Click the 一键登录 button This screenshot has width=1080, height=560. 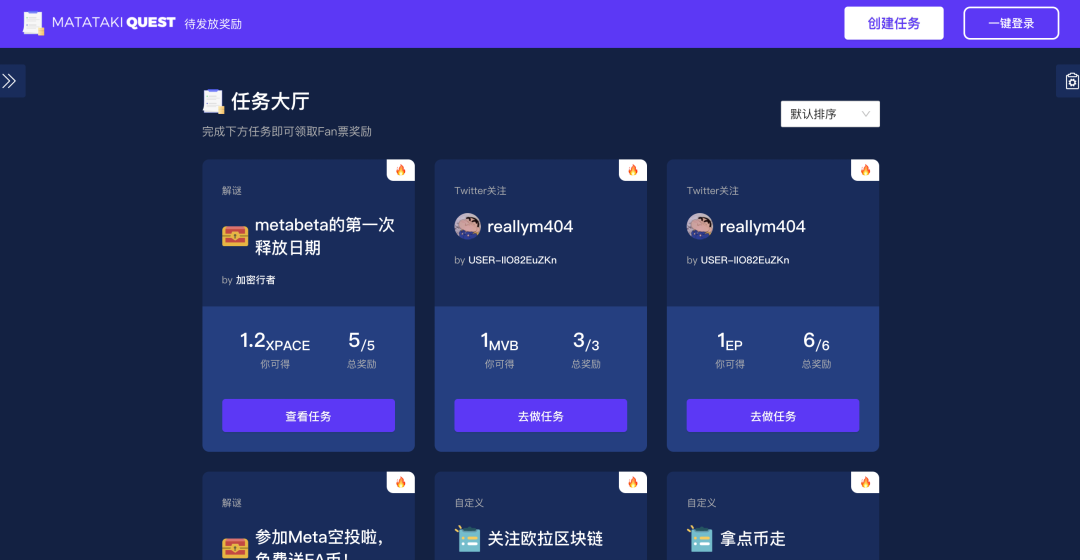point(1010,23)
